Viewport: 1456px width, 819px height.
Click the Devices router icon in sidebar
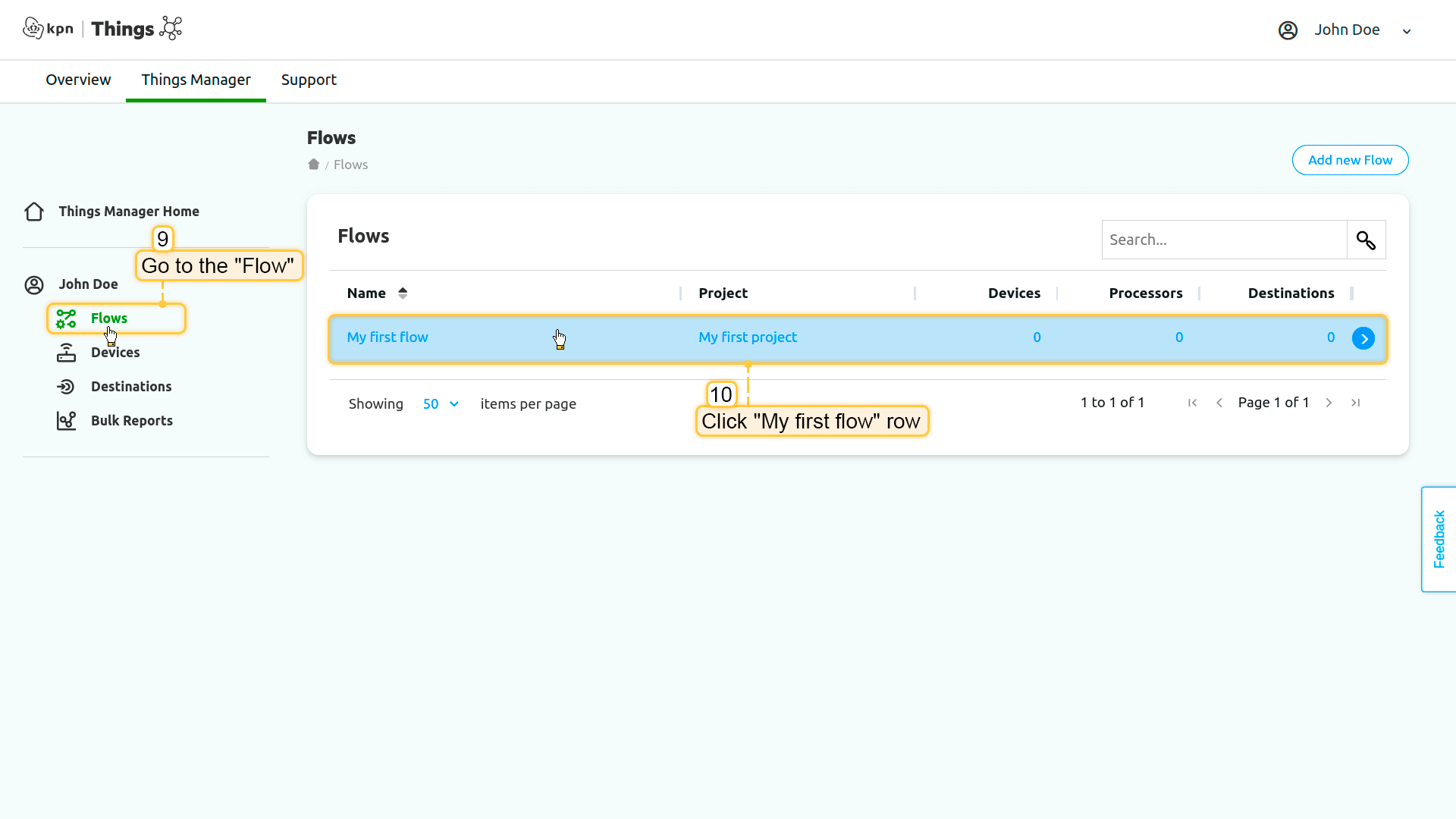click(67, 353)
